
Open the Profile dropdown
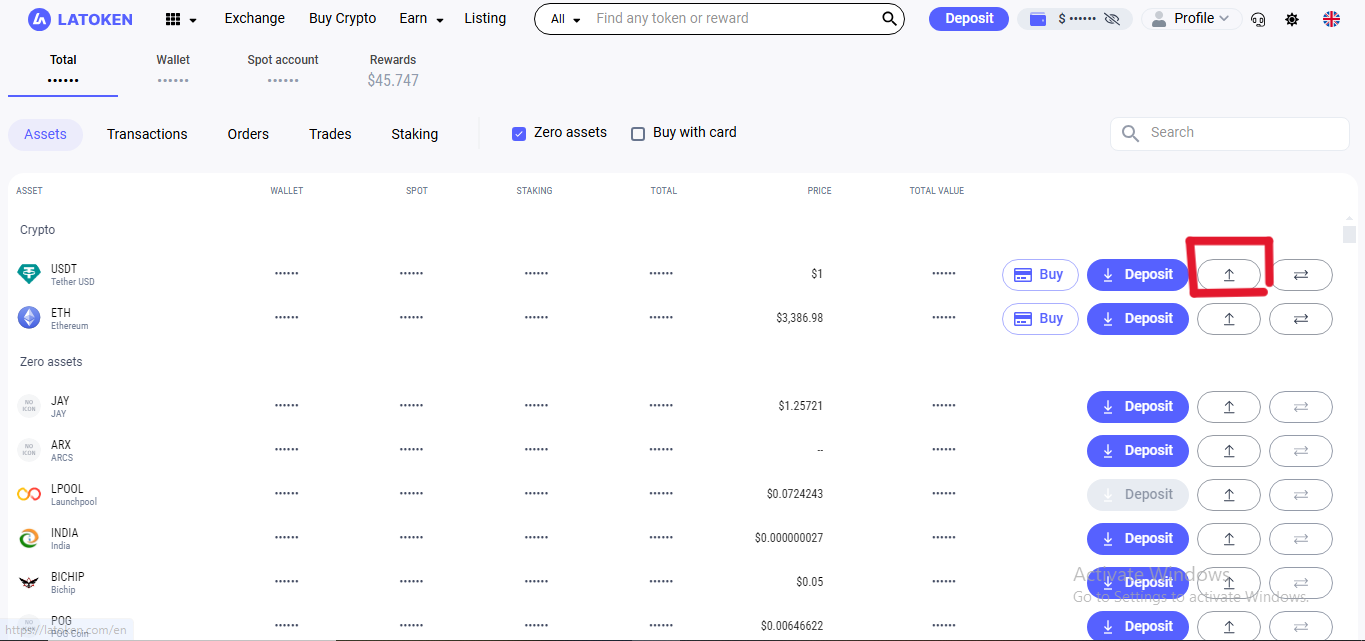pos(1192,19)
